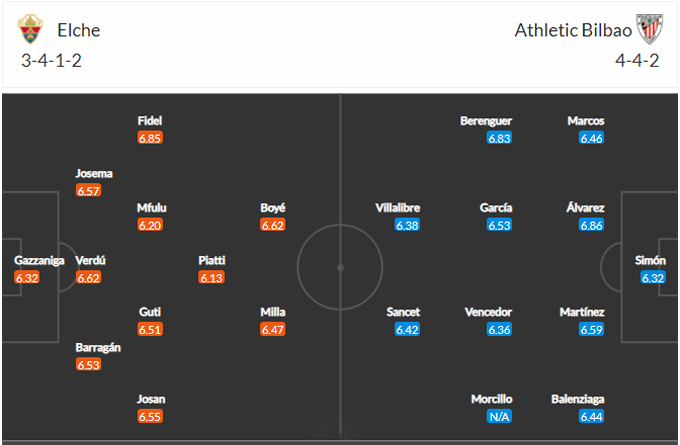Click Mfulu's 6.20 rating badge
Viewport: 680px width, 445px height.
tap(150, 225)
